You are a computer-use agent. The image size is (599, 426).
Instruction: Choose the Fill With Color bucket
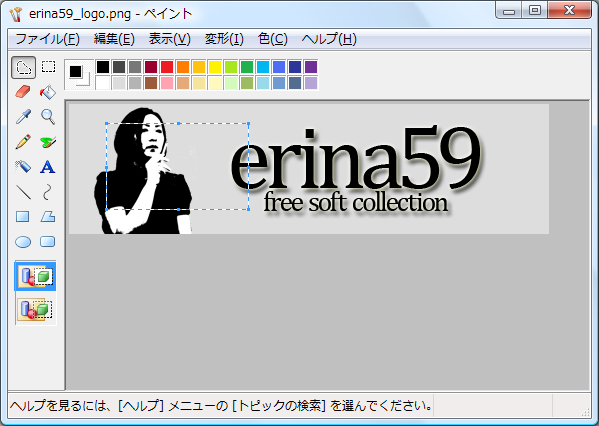48,92
